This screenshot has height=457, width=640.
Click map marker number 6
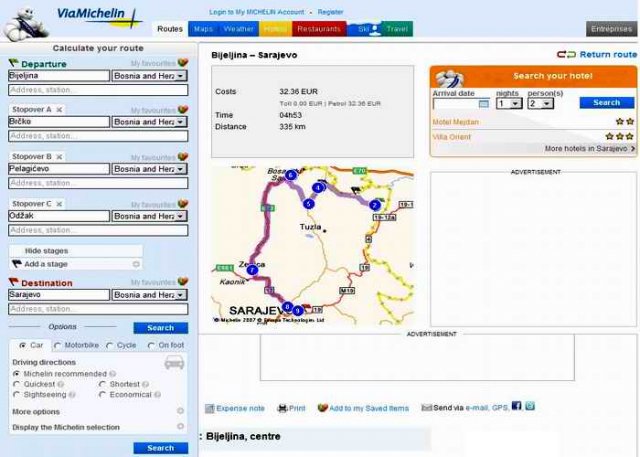click(x=291, y=175)
